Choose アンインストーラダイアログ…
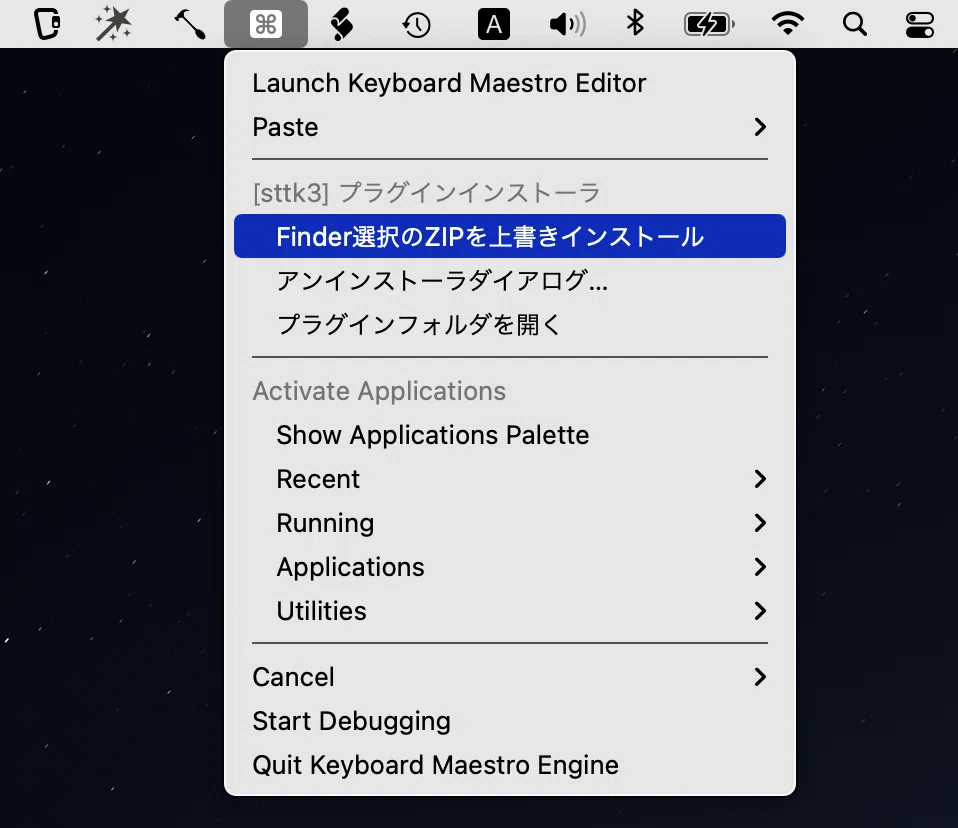Screen dimensions: 958x828 pos(510,280)
